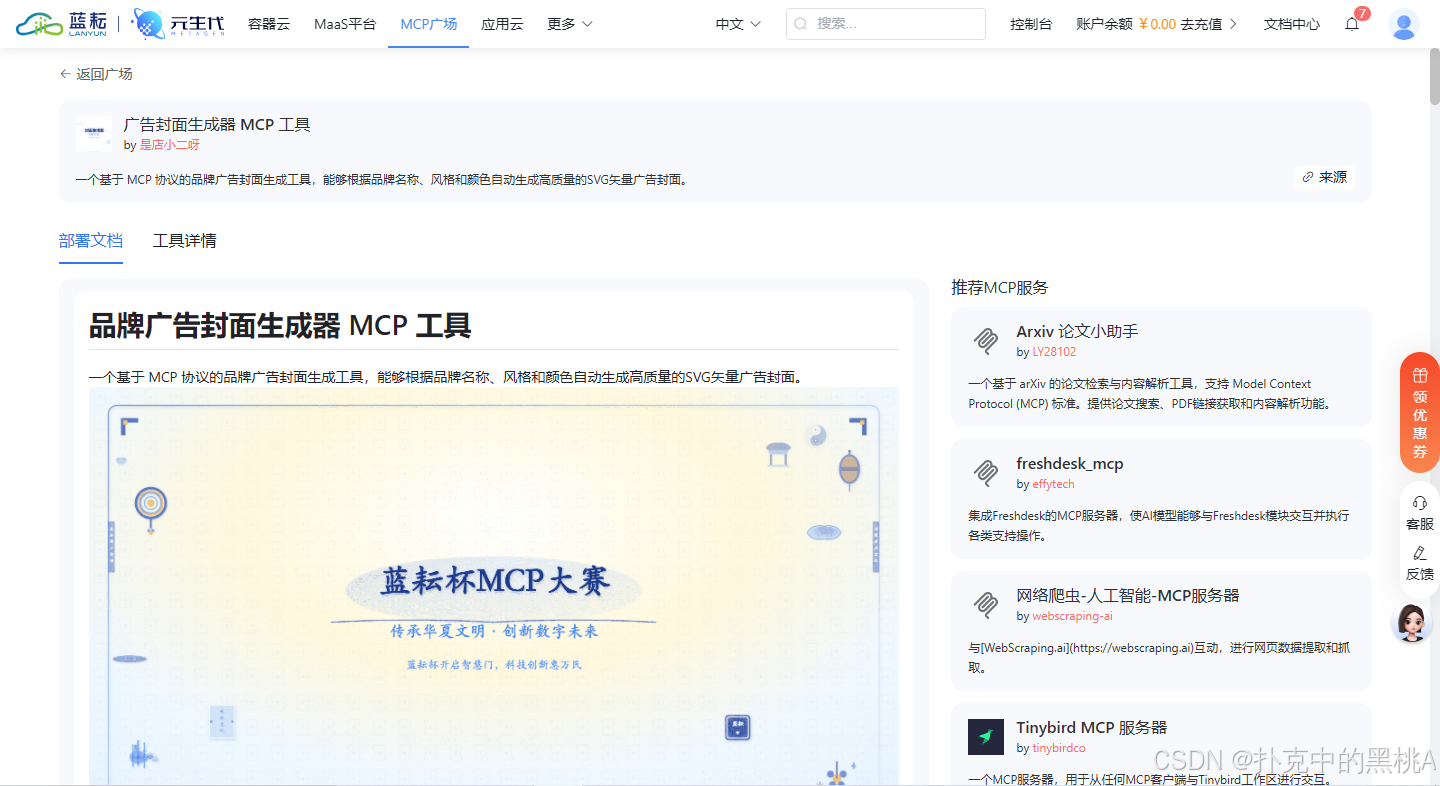
Task: Open the user avatar menu
Action: click(x=1404, y=24)
